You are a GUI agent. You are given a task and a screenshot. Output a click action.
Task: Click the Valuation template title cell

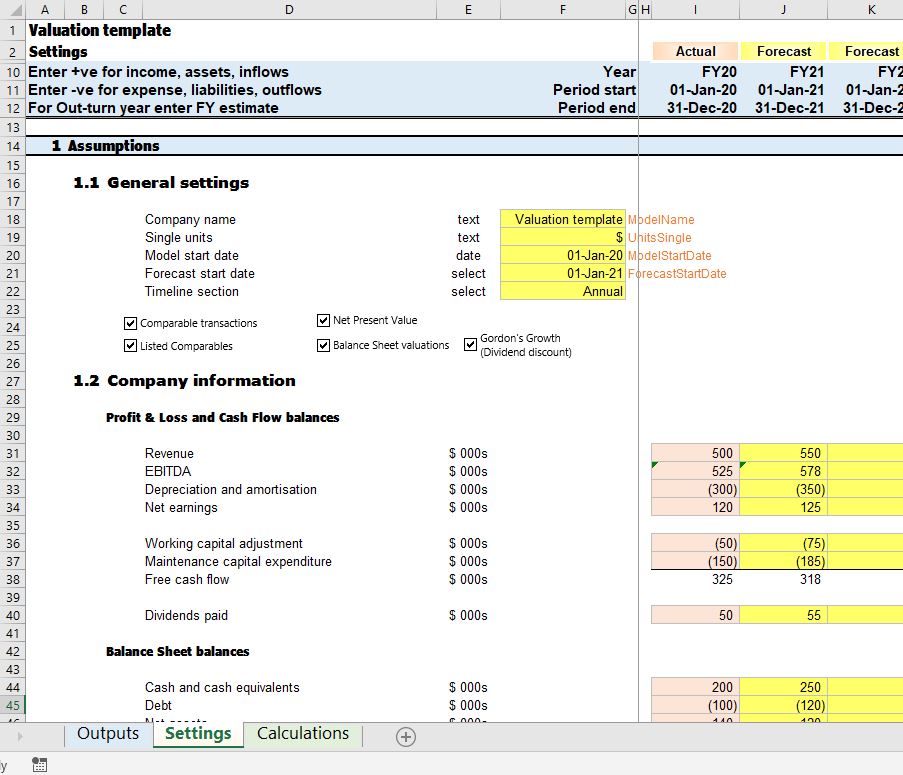[x=100, y=30]
